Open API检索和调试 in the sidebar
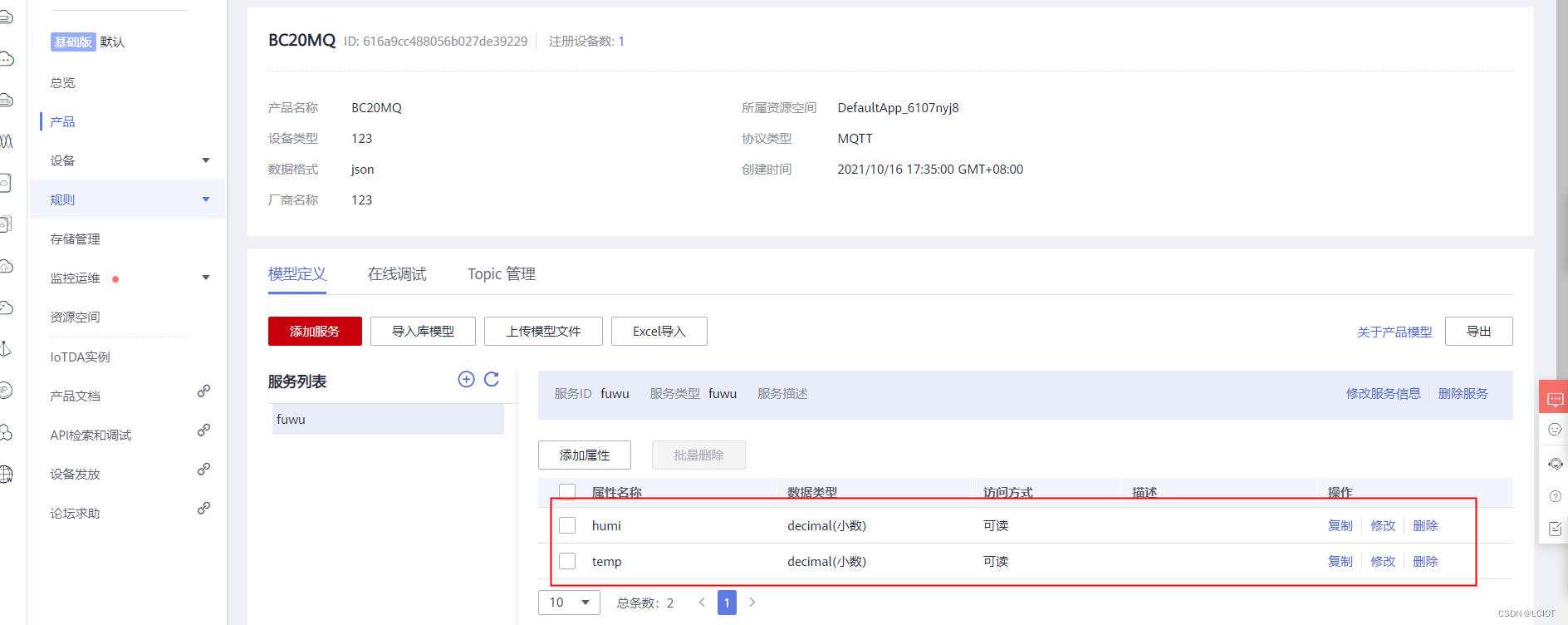The height and width of the screenshot is (625, 1568). pos(91,435)
